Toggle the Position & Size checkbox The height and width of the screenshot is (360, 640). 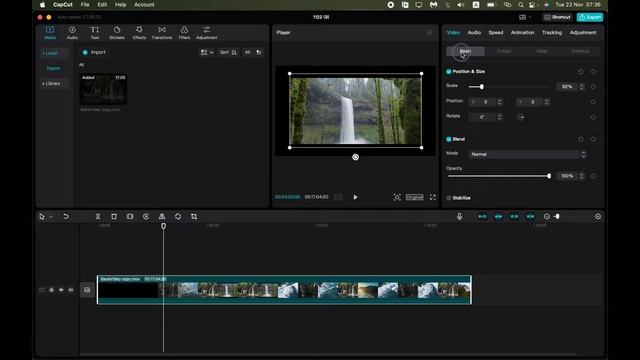pyautogui.click(x=449, y=72)
